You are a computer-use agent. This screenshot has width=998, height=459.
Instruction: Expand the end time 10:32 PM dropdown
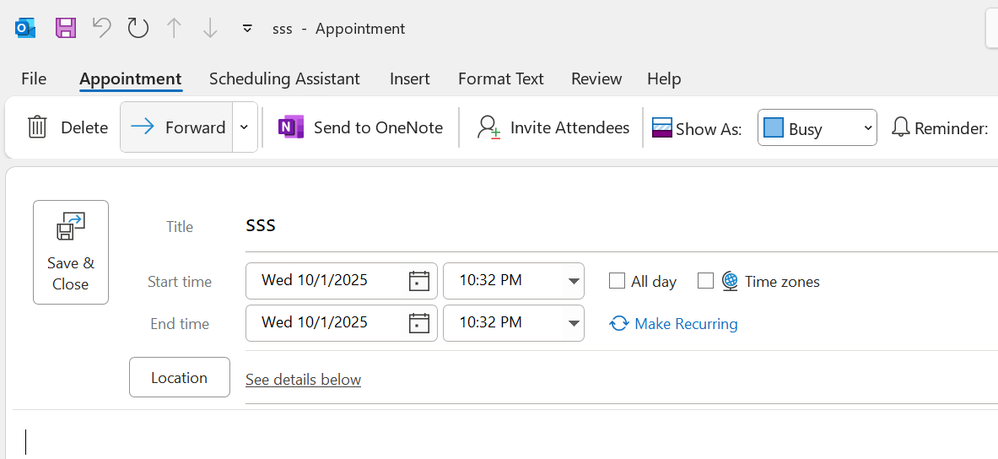click(x=573, y=323)
